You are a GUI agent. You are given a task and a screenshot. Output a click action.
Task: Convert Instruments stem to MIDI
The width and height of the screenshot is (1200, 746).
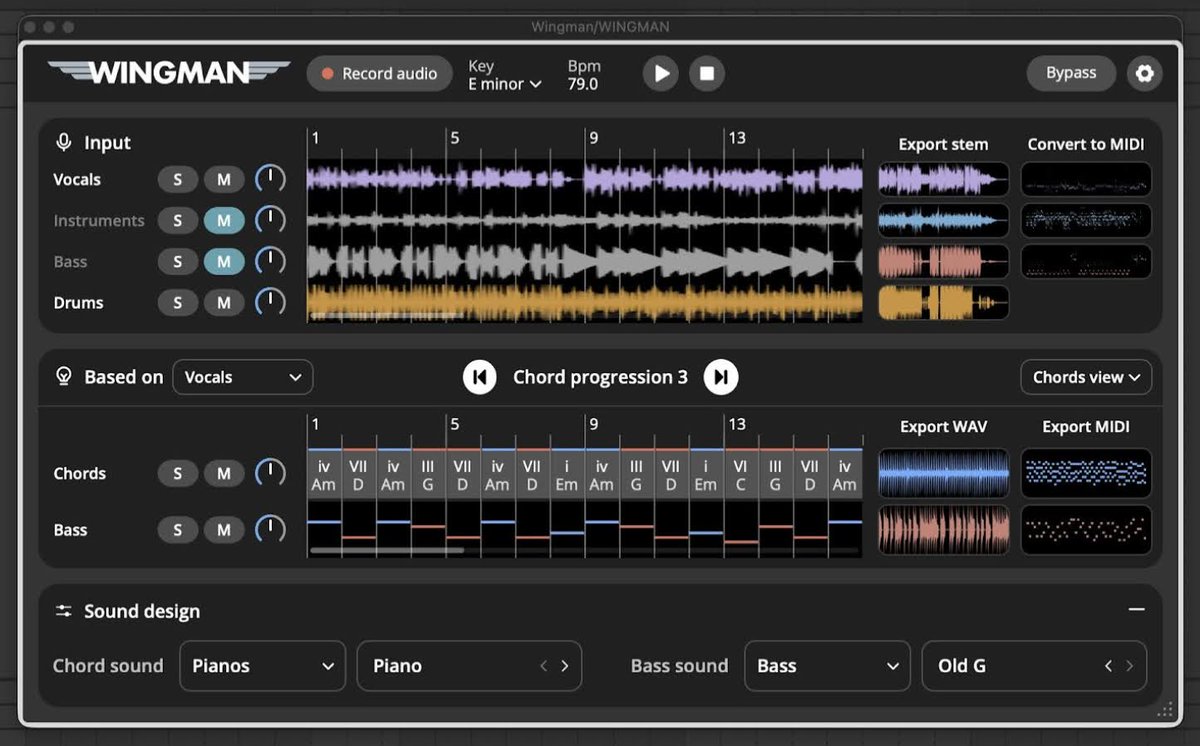1086,221
